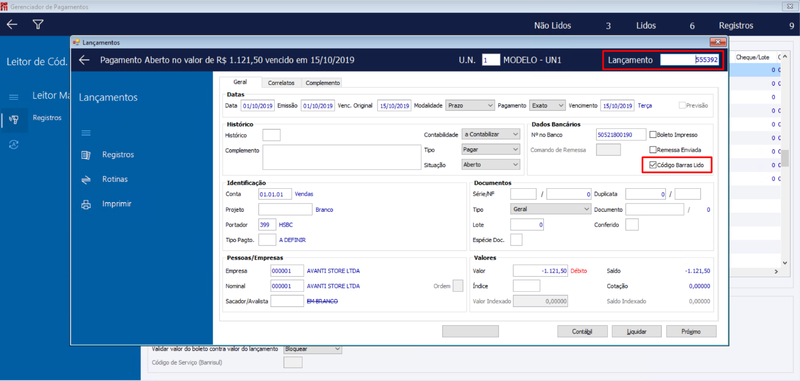Open the Rotinas arrows icon
The width and height of the screenshot is (800, 381).
pyautogui.click(x=86, y=180)
